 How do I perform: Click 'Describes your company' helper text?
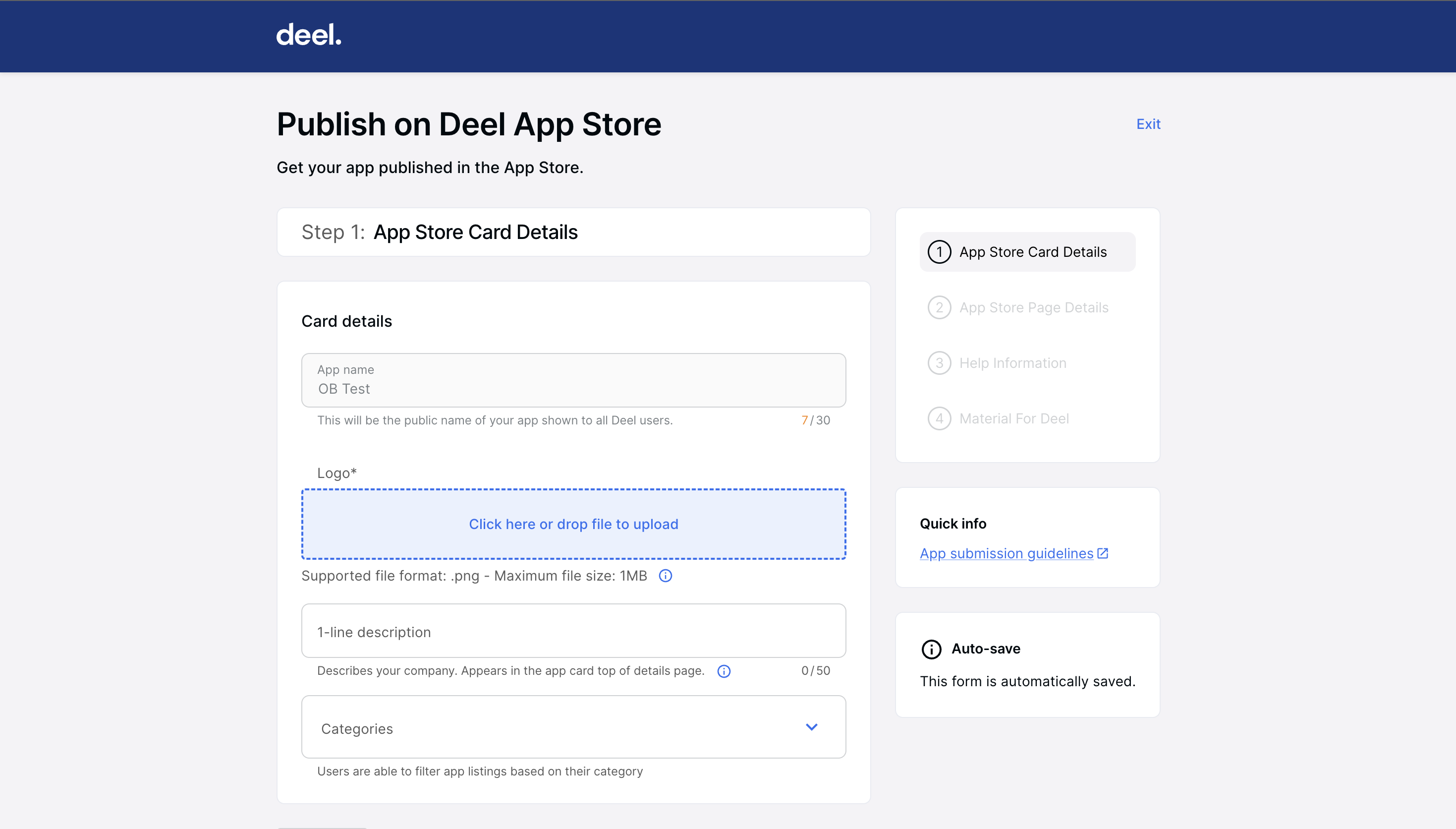(510, 671)
